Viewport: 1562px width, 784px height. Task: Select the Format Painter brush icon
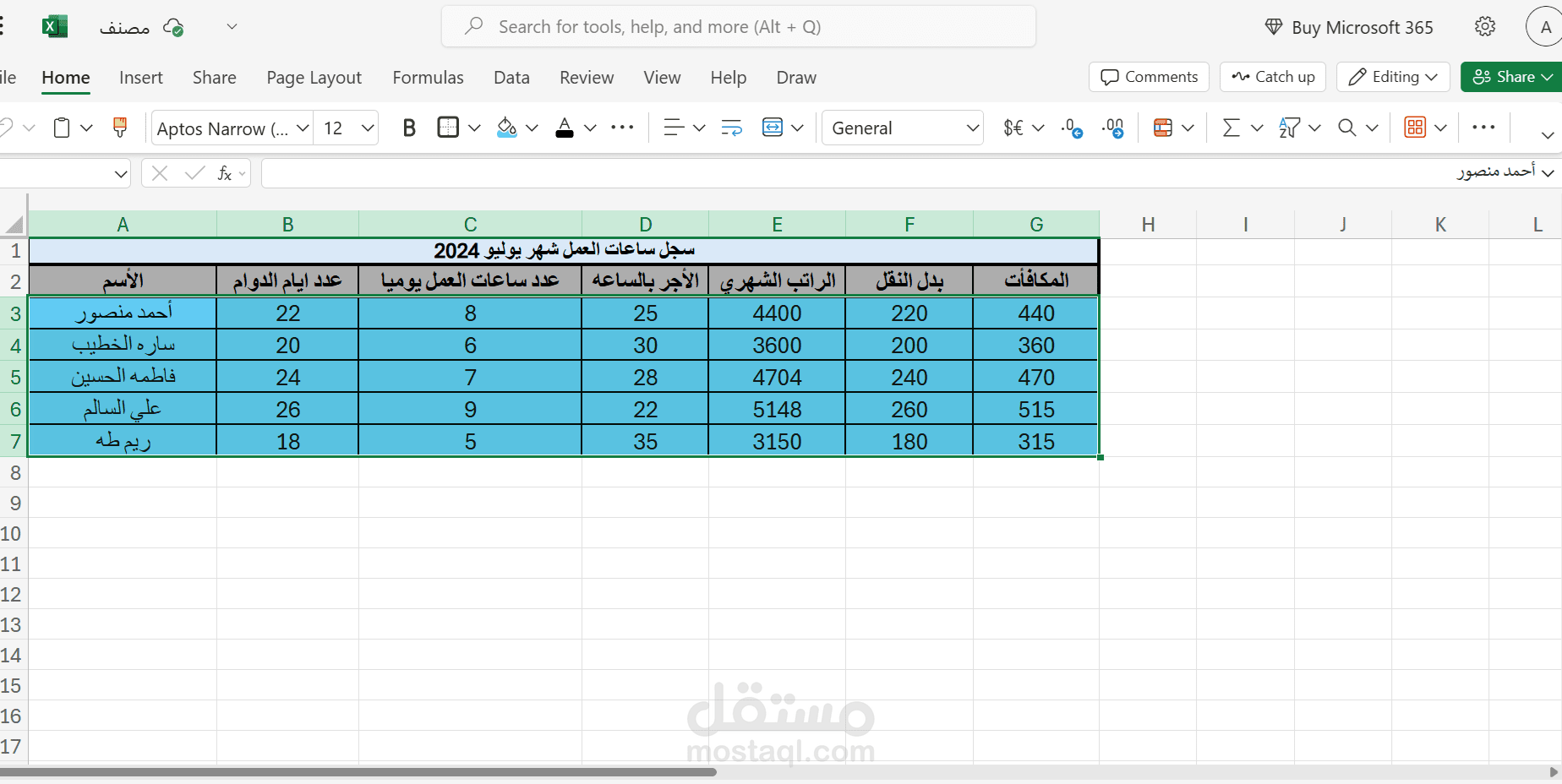(120, 128)
